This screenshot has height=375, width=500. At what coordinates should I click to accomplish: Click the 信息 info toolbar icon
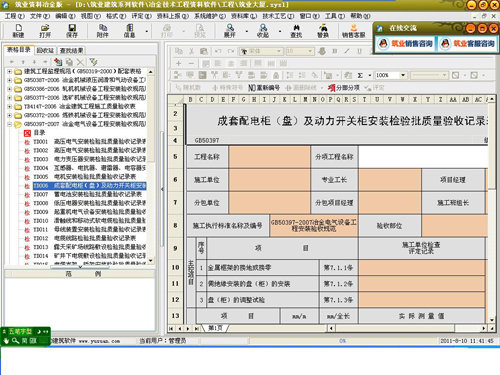pyautogui.click(x=129, y=31)
